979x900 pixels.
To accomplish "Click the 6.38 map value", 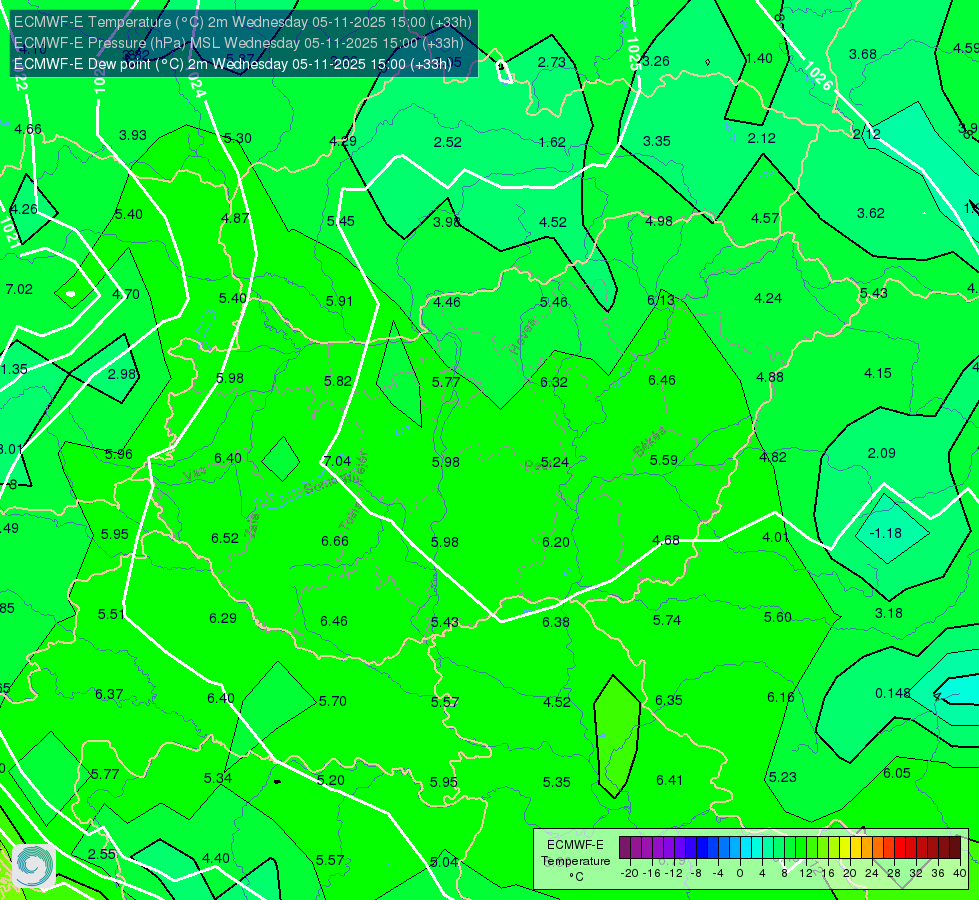I will tap(556, 622).
